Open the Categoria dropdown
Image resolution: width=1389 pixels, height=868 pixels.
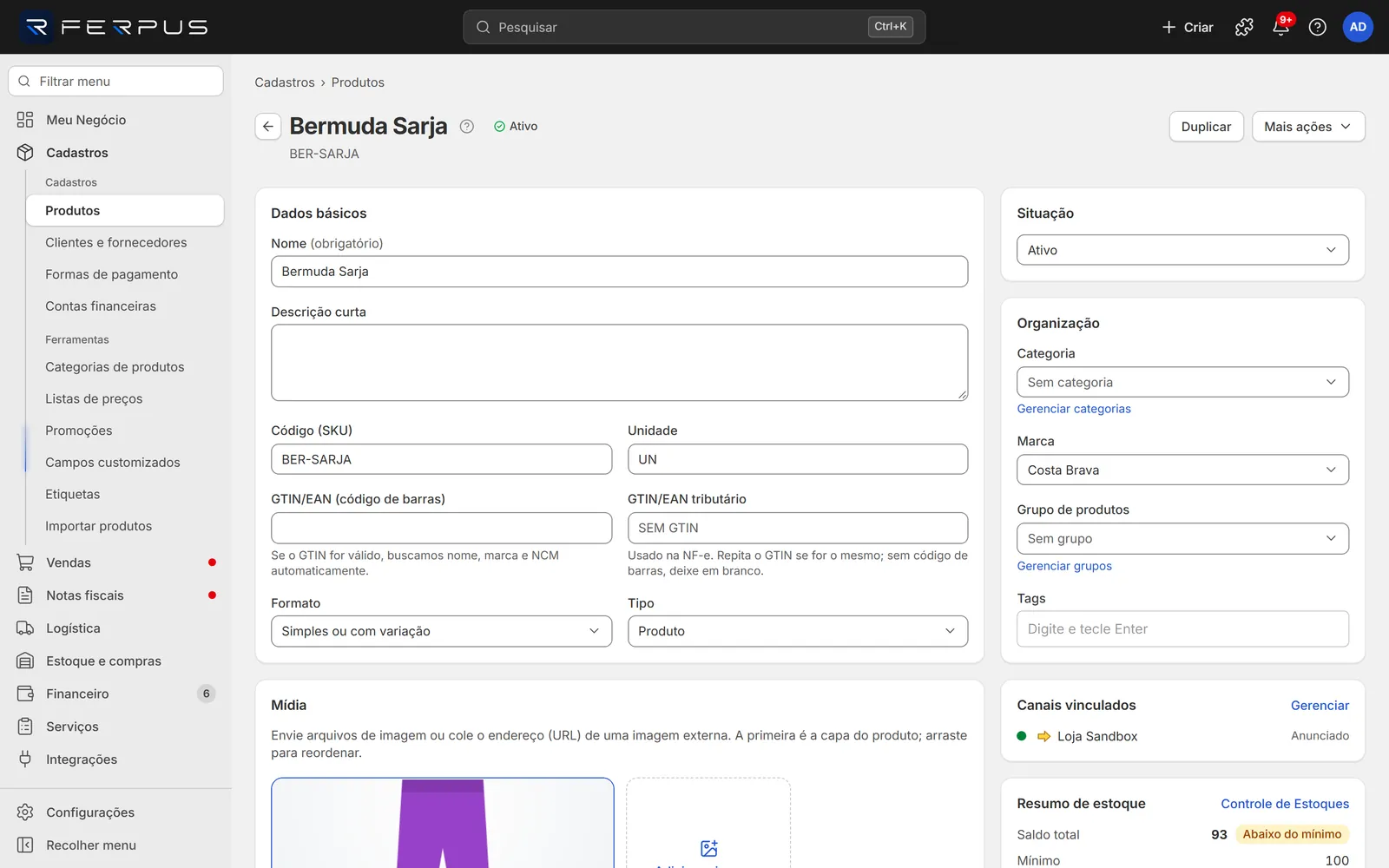pyautogui.click(x=1182, y=382)
